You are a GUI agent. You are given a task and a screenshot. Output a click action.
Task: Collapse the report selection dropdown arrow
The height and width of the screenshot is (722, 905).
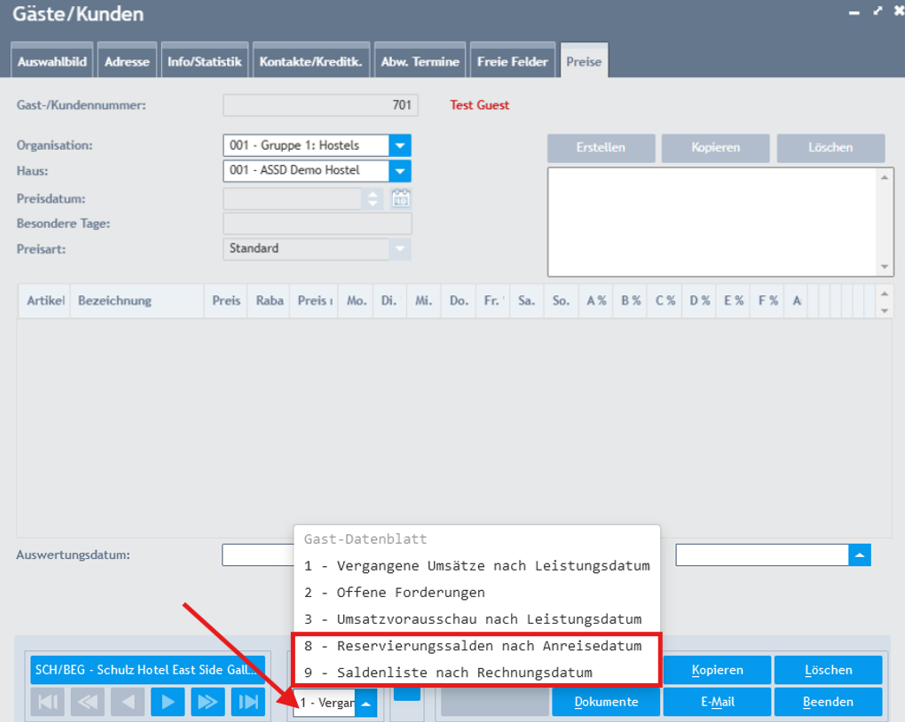pyautogui.click(x=366, y=704)
